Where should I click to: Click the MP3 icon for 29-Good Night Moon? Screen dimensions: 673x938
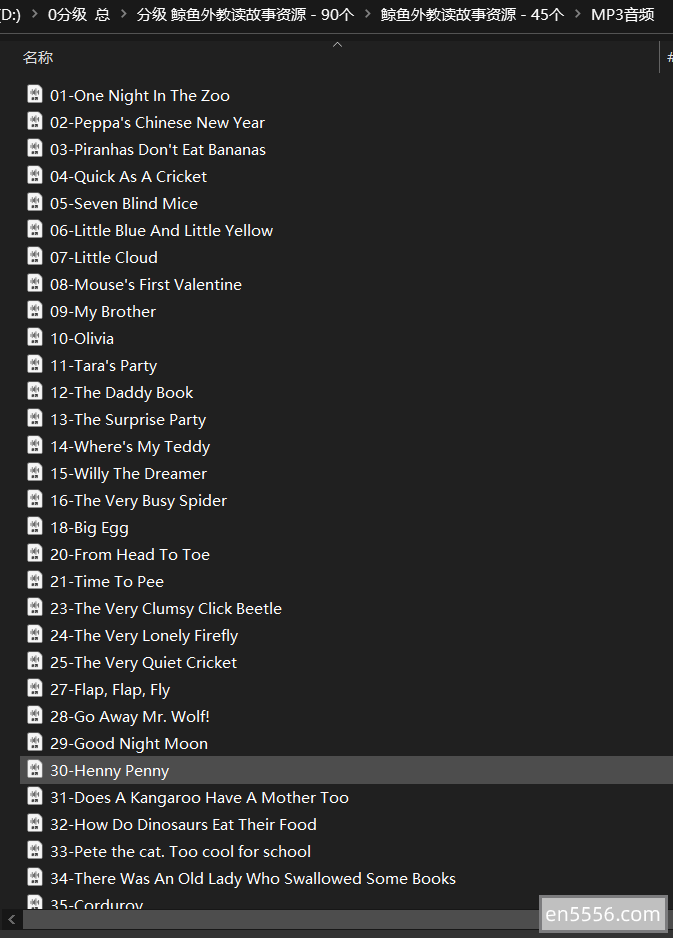coord(35,743)
